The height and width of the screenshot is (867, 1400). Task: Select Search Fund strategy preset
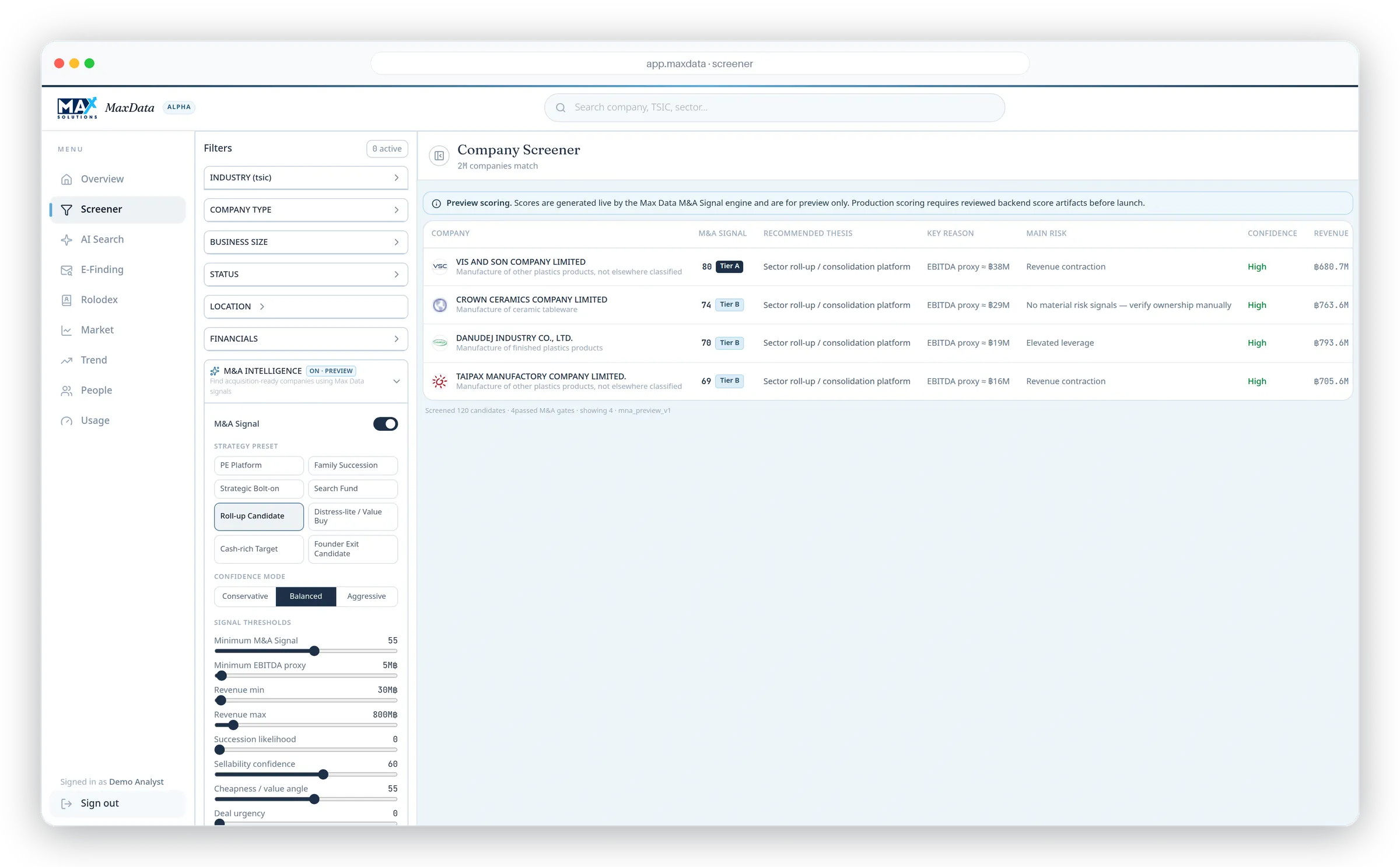[x=353, y=489]
